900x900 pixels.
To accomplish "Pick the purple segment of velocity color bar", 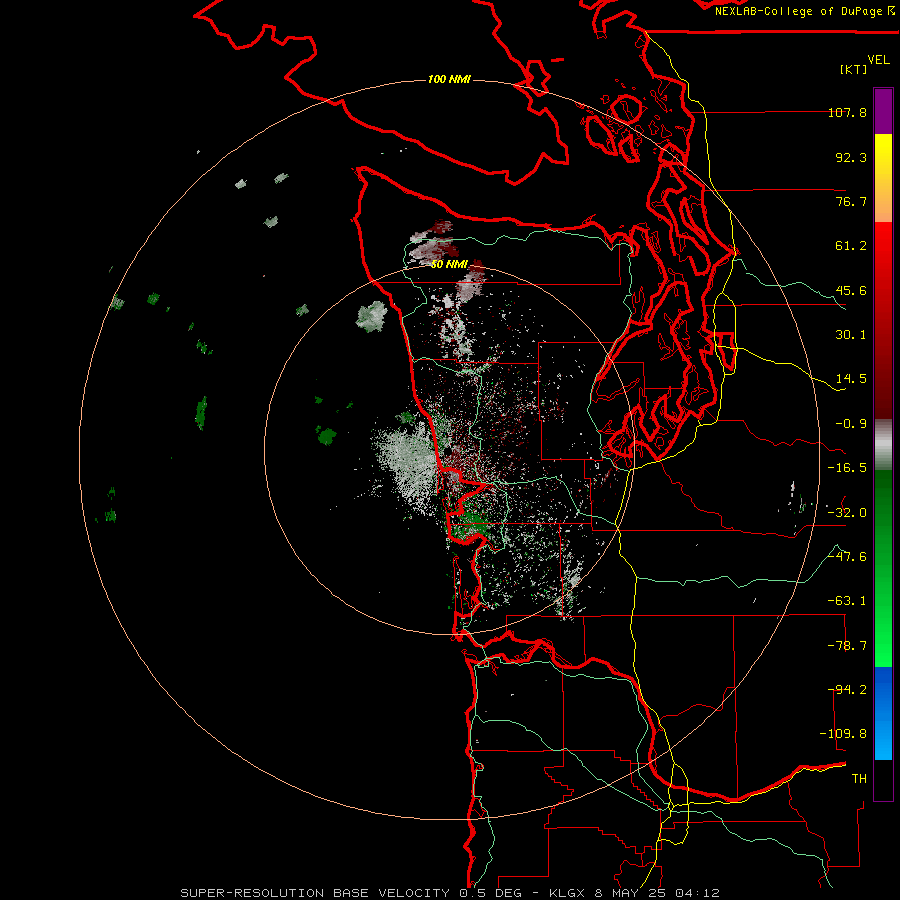I will tap(883, 111).
